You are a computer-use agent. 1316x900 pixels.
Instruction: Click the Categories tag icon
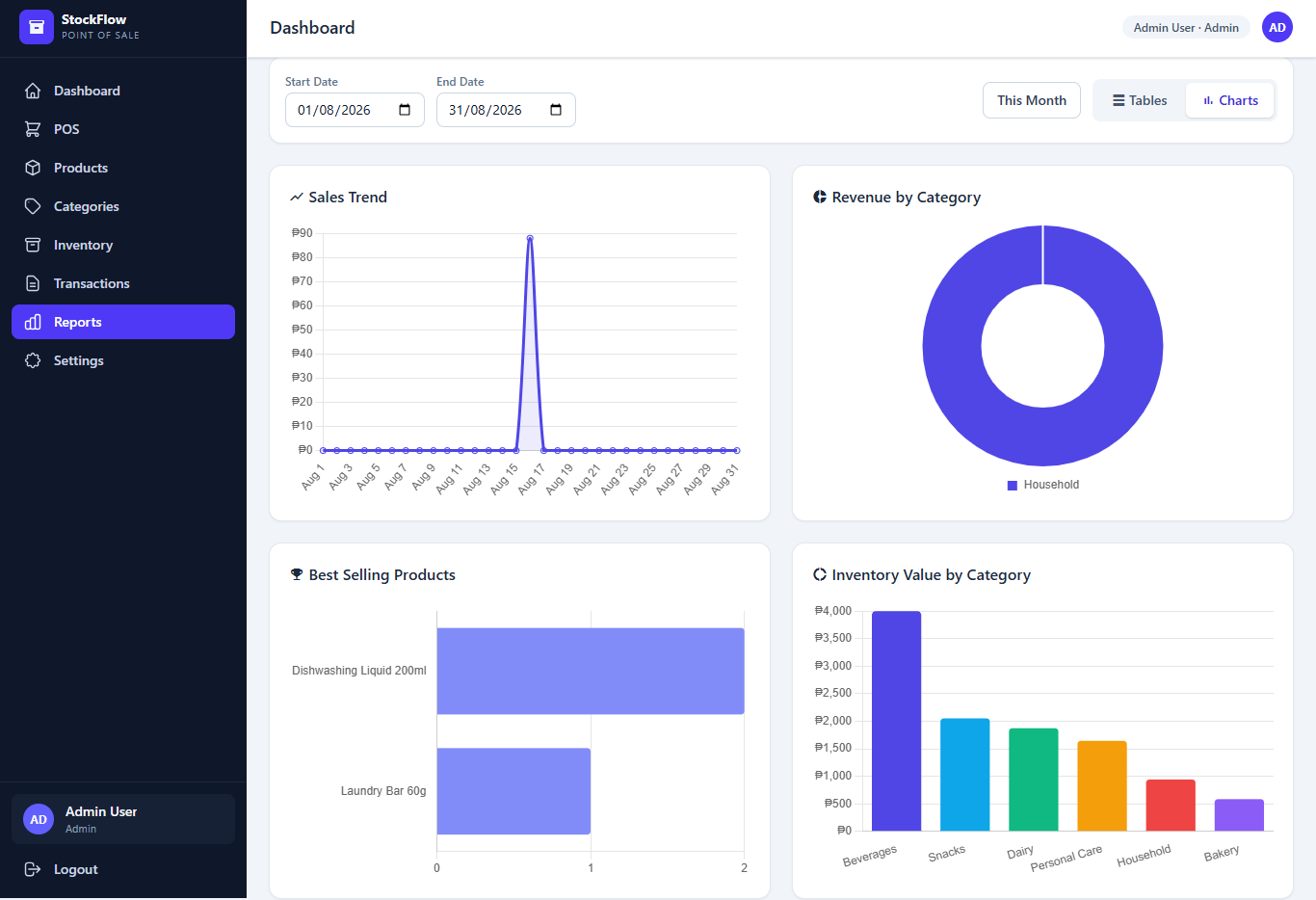point(33,206)
